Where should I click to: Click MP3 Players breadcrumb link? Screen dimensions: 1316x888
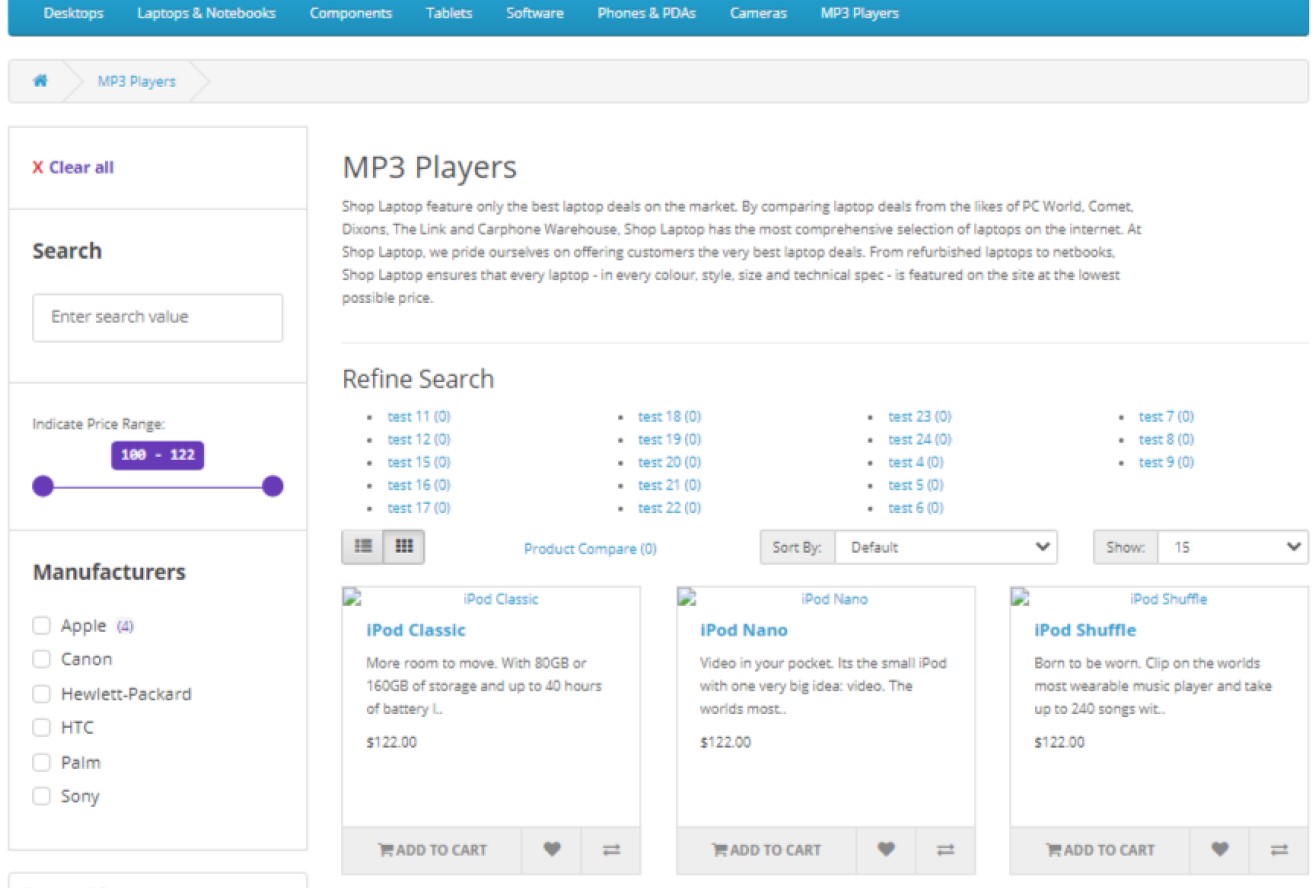pos(136,81)
